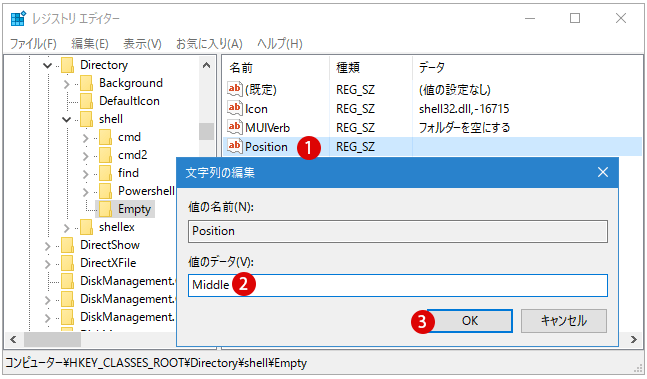This screenshot has height=379, width=647.
Task: Expand the cmd tree node
Action: pos(85,138)
